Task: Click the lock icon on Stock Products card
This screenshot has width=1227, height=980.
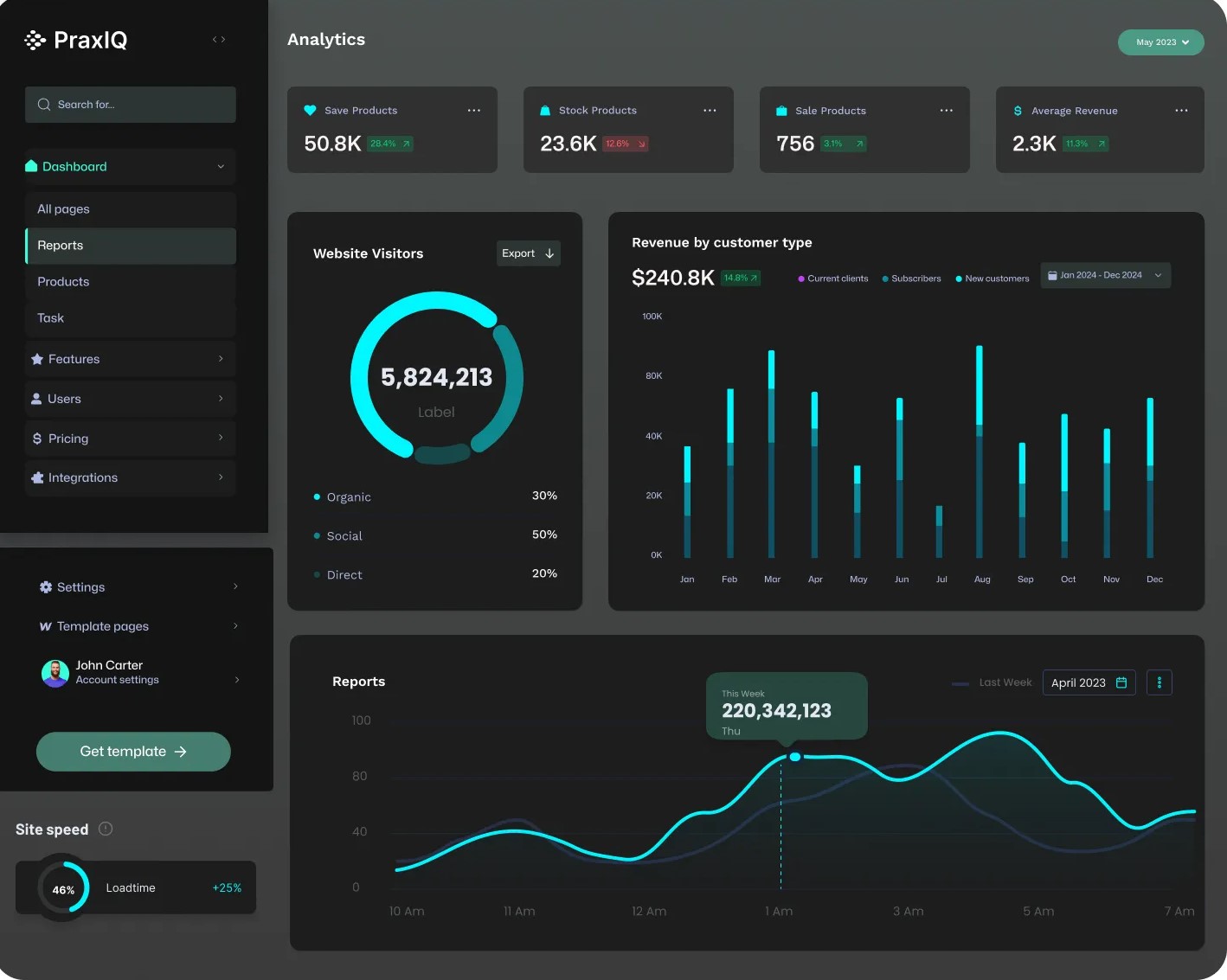Action: click(544, 110)
